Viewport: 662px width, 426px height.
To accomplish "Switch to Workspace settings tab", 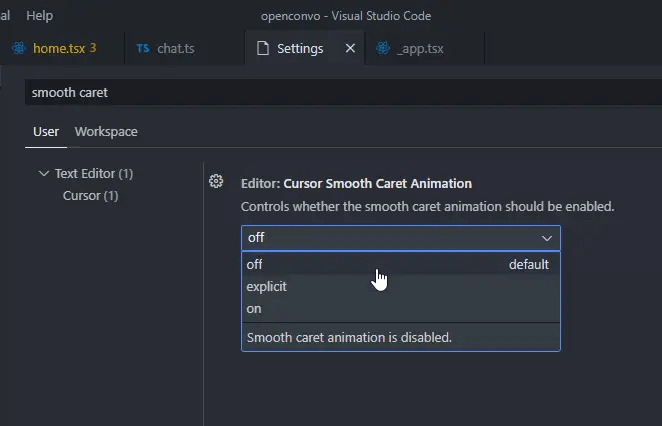I will click(106, 131).
